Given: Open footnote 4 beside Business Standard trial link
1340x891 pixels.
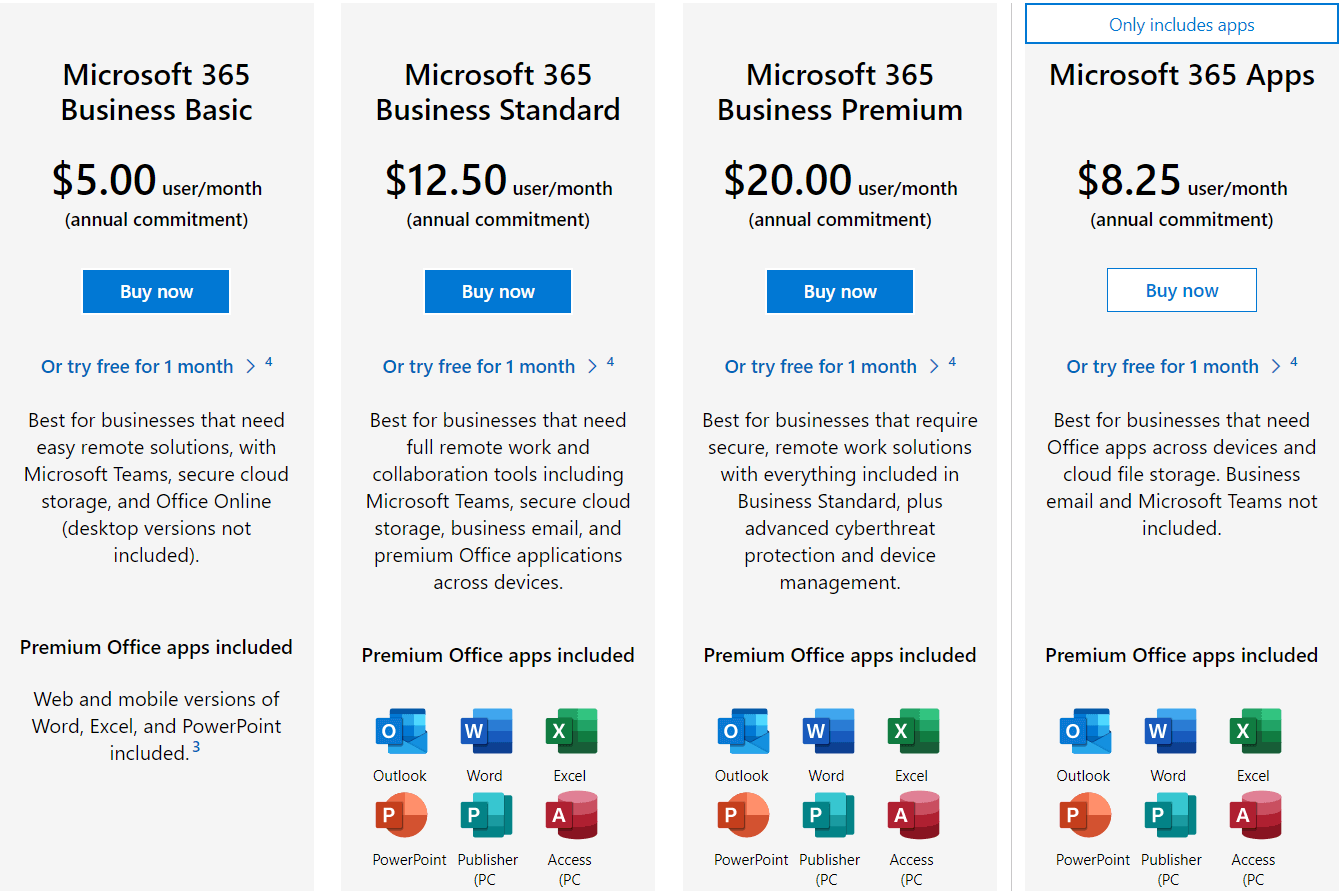Looking at the screenshot, I should click(610, 362).
